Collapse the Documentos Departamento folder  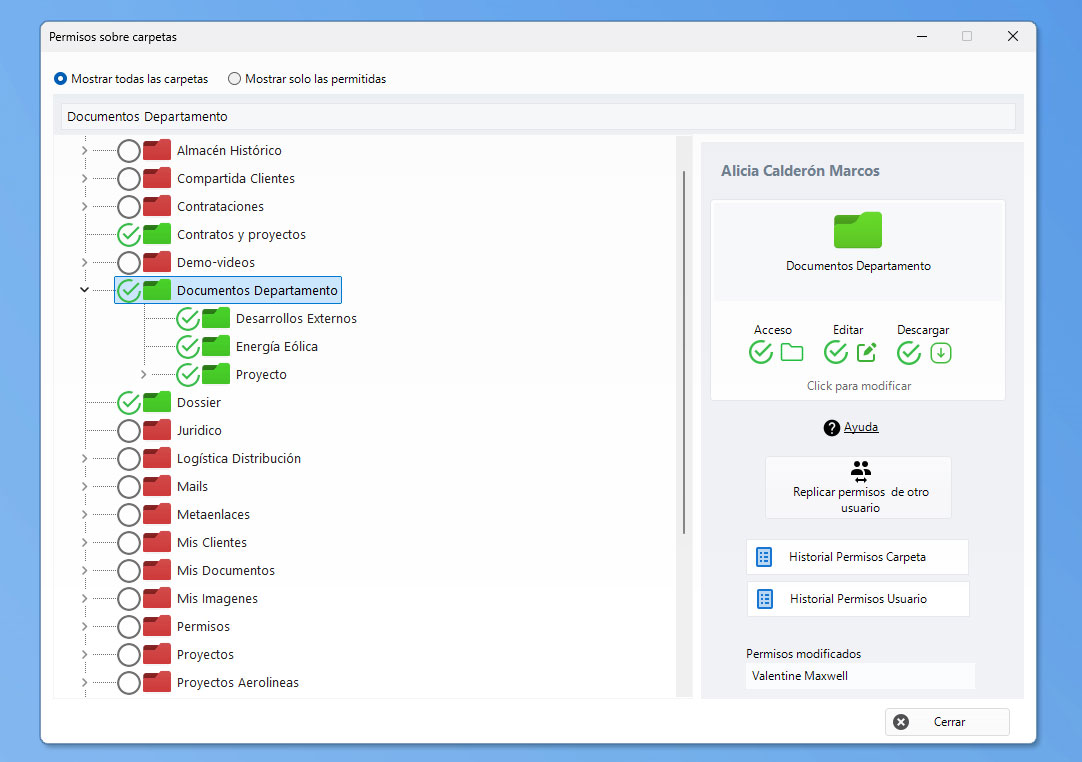[x=84, y=290]
